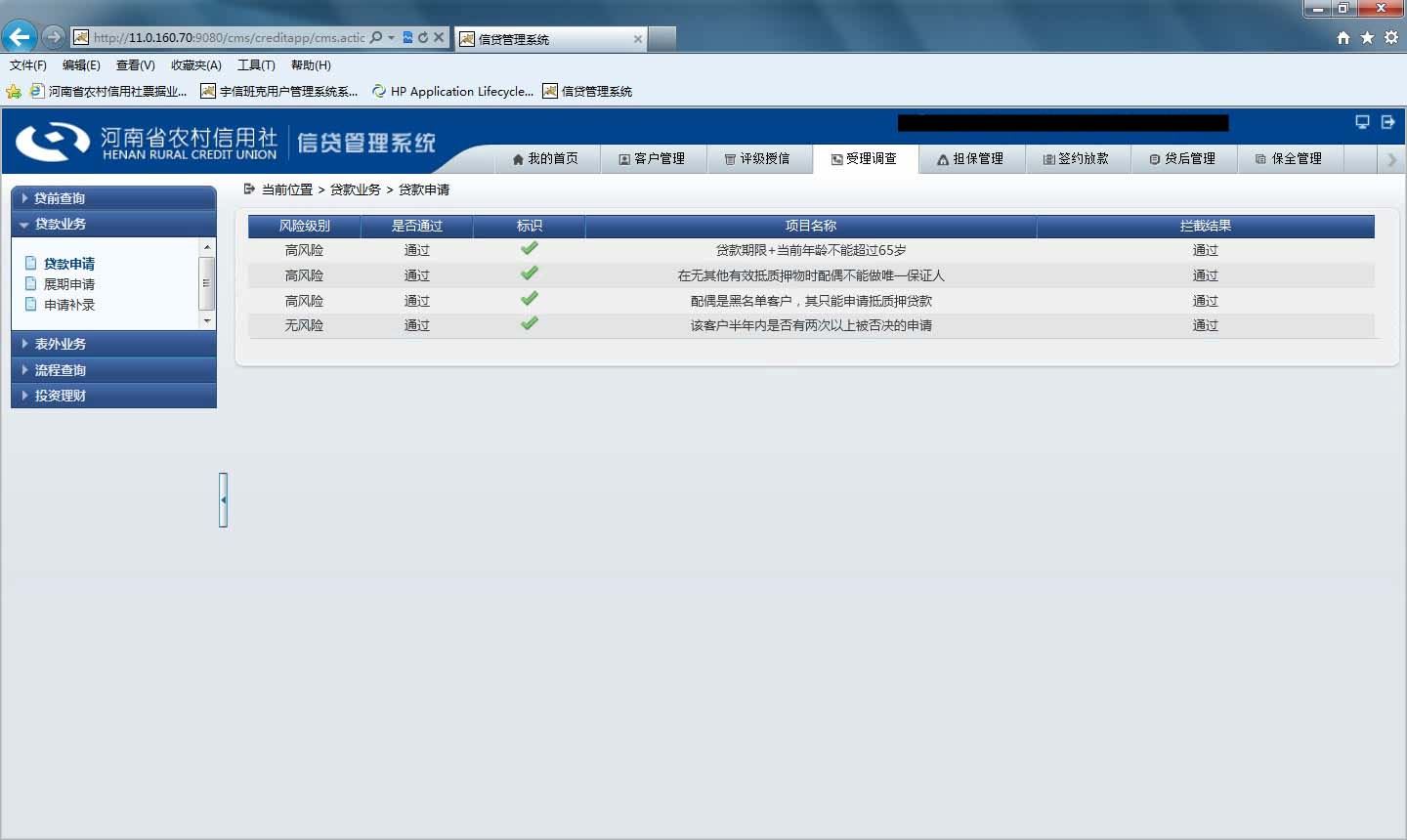Open 河南省农村信用社票据业 bookmark
1407x840 pixels.
[108, 91]
